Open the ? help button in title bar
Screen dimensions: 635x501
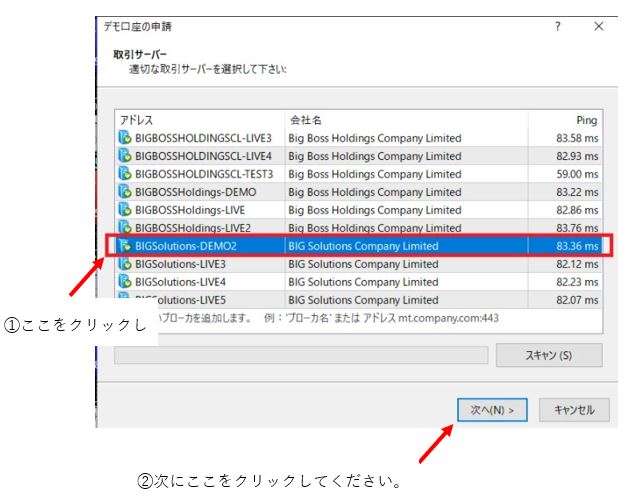[x=558, y=26]
